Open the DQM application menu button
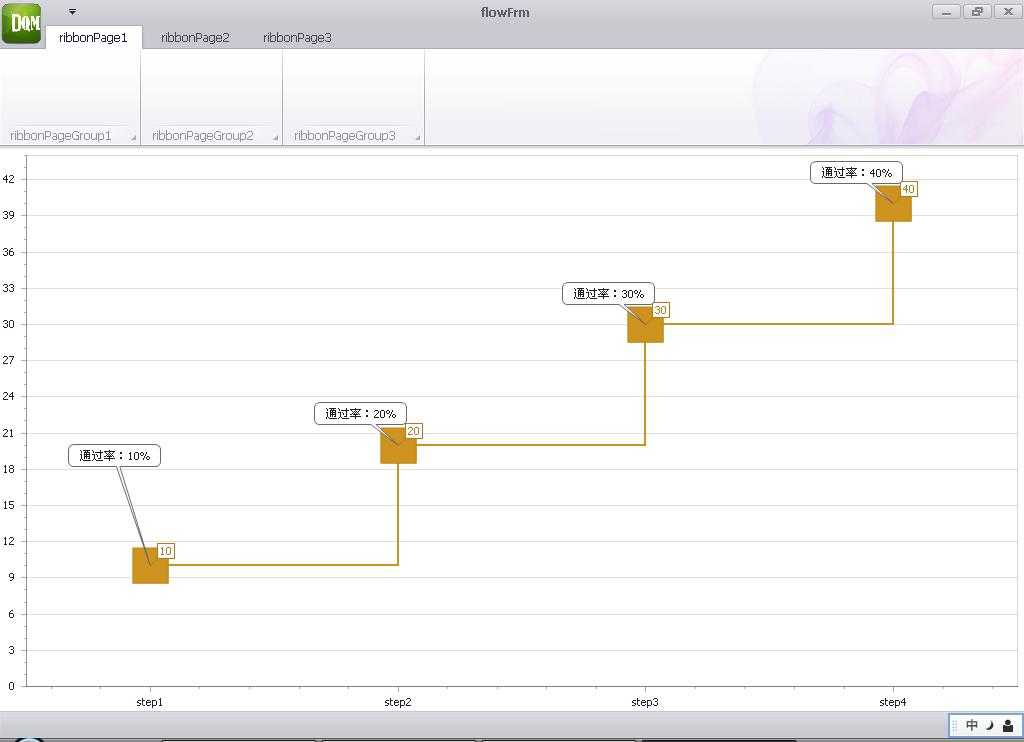 tap(22, 23)
